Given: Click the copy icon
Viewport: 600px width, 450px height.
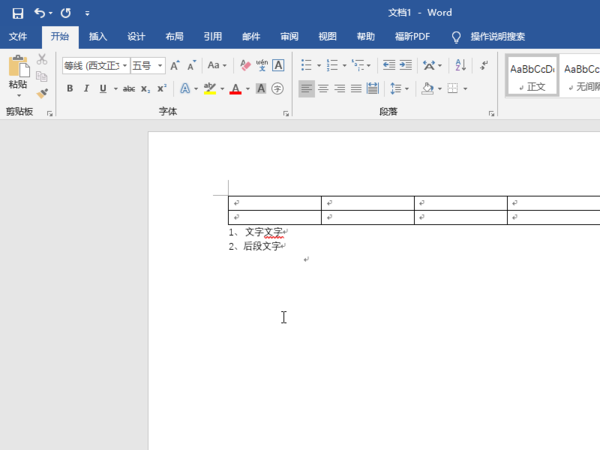Looking at the screenshot, I should tap(42, 77).
